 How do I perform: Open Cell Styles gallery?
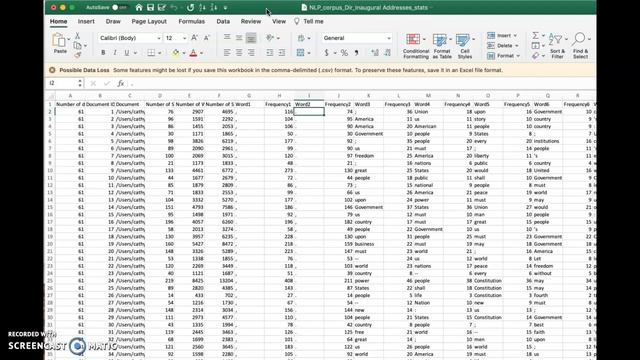[x=464, y=46]
